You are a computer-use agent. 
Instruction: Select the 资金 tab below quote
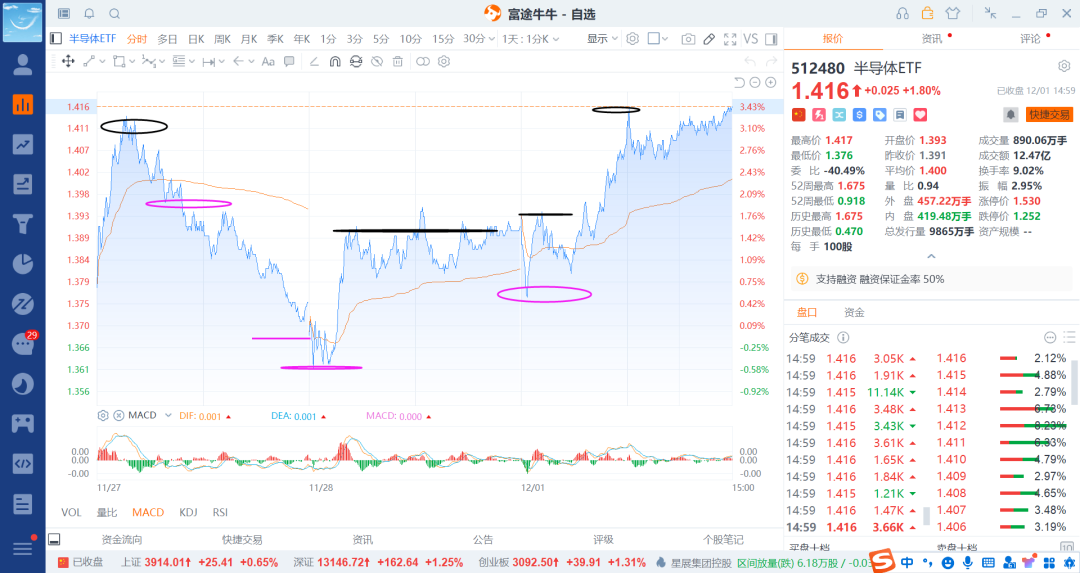point(854,312)
